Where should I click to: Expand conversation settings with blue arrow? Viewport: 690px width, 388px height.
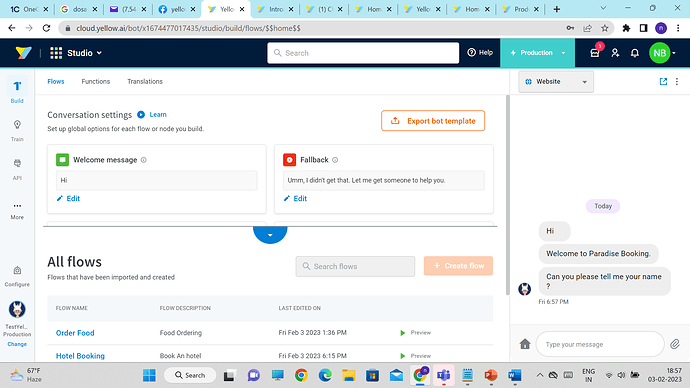click(x=270, y=234)
